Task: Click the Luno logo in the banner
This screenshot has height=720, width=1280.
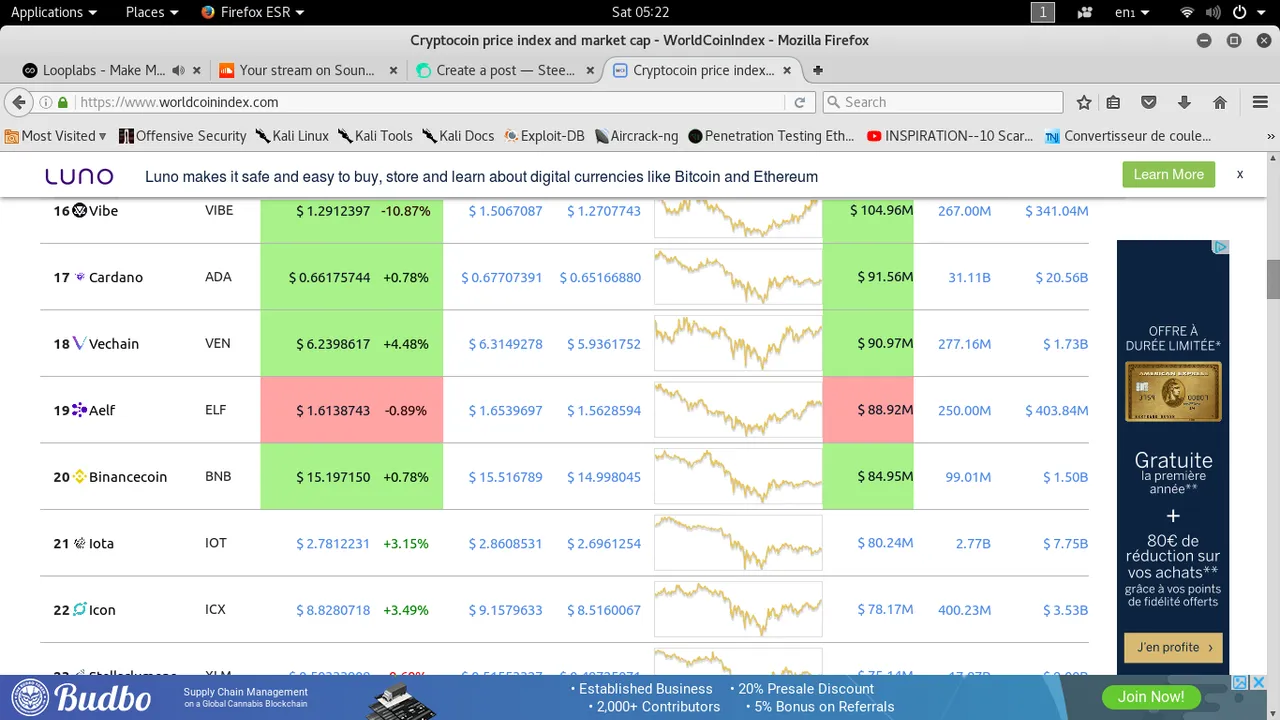Action: pos(79,176)
